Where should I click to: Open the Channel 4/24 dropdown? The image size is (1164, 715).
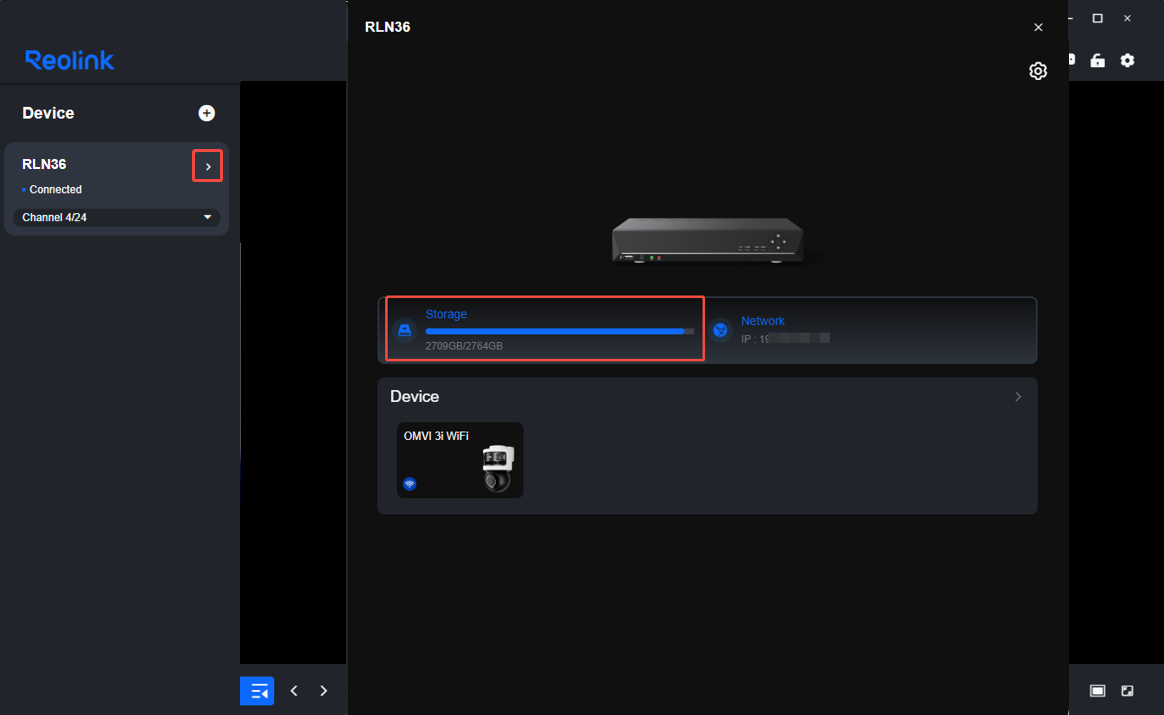pyautogui.click(x=117, y=218)
